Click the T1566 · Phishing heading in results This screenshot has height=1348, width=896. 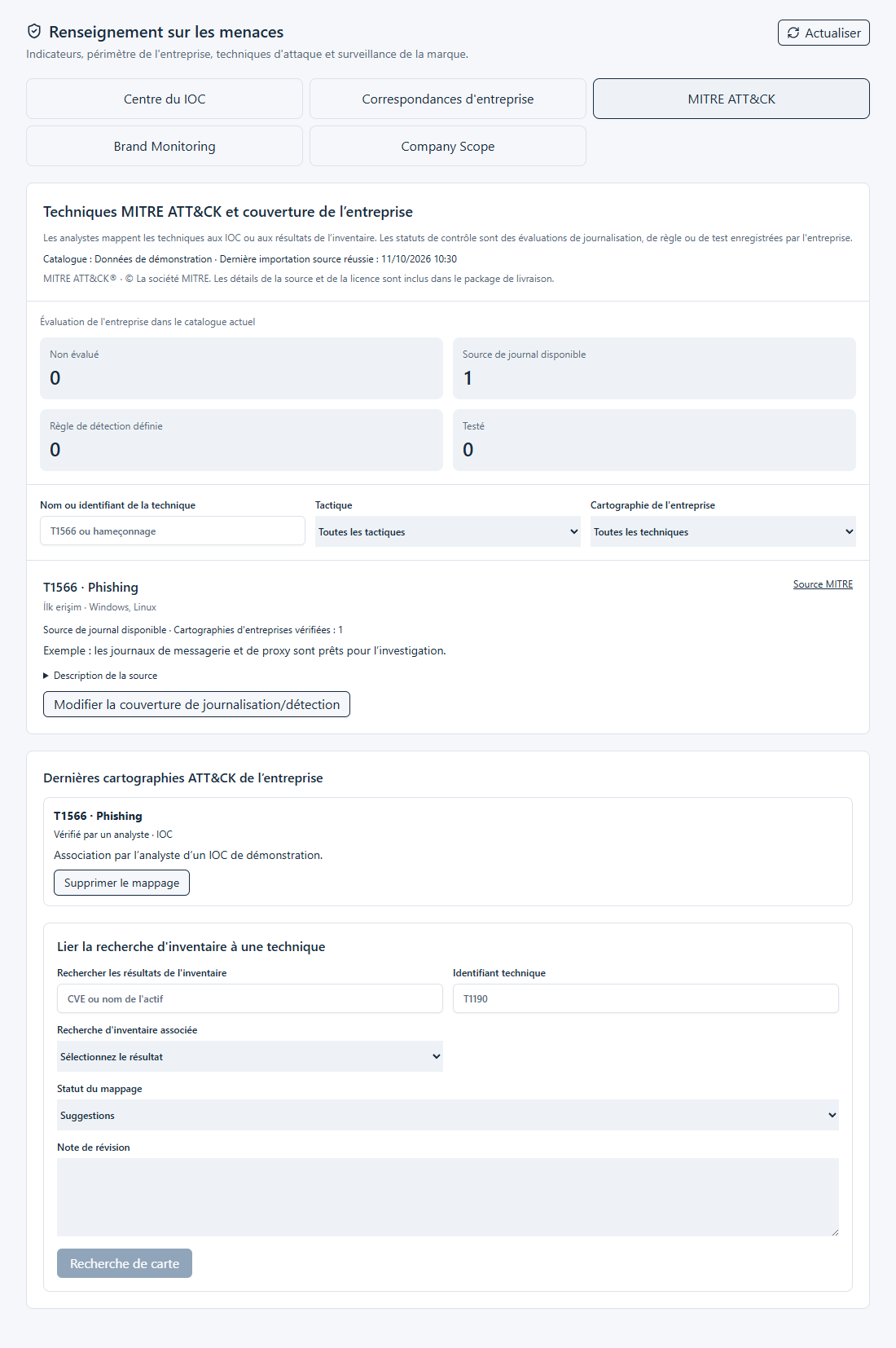(90, 587)
